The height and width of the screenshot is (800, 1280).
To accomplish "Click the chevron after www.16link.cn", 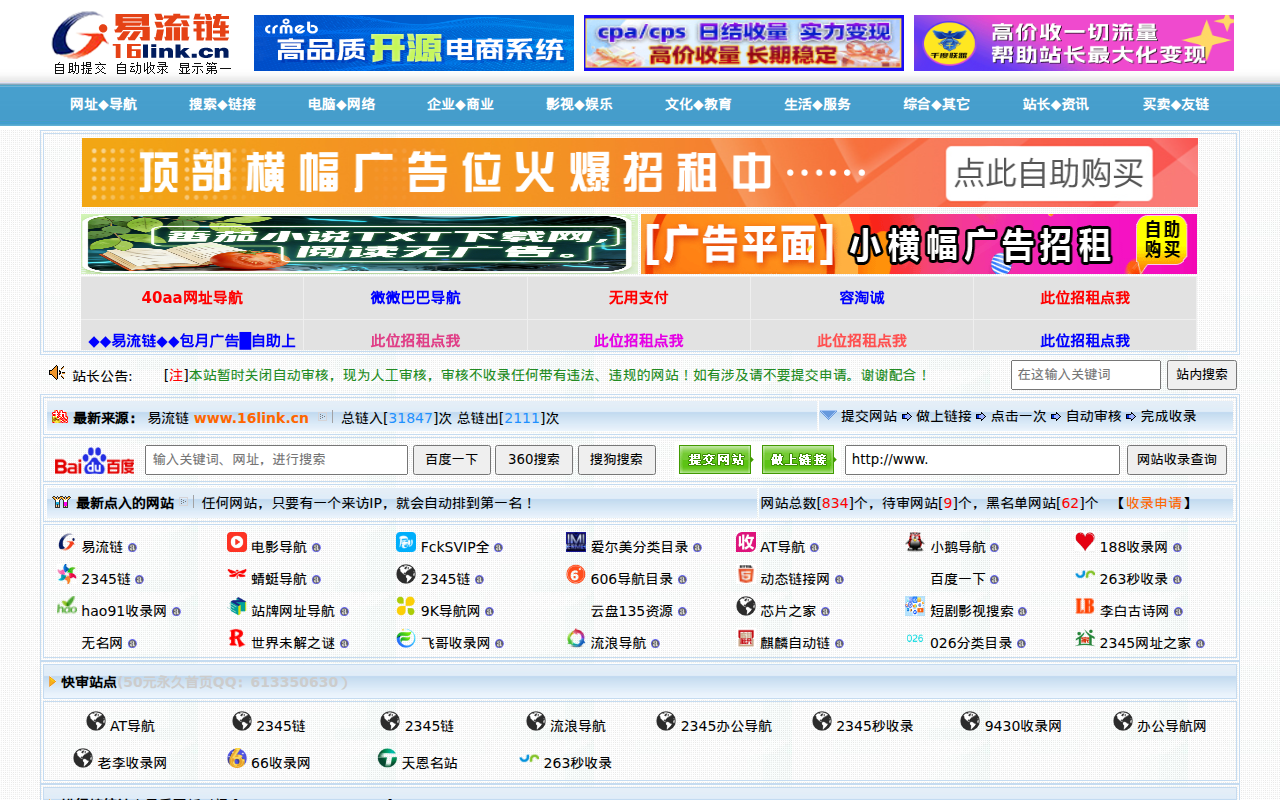I will pos(322,419).
